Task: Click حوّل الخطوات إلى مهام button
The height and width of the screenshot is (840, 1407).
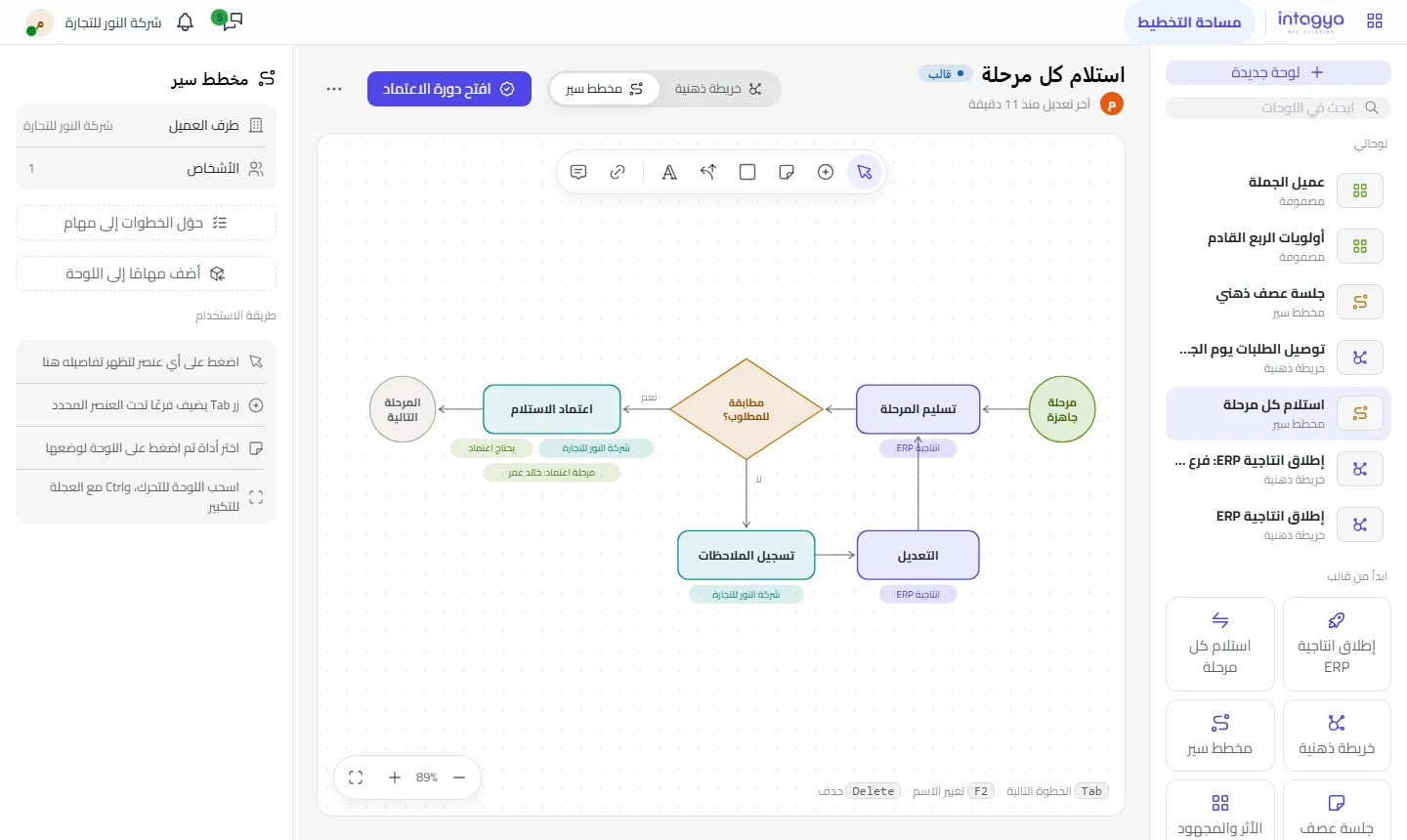Action: (146, 223)
